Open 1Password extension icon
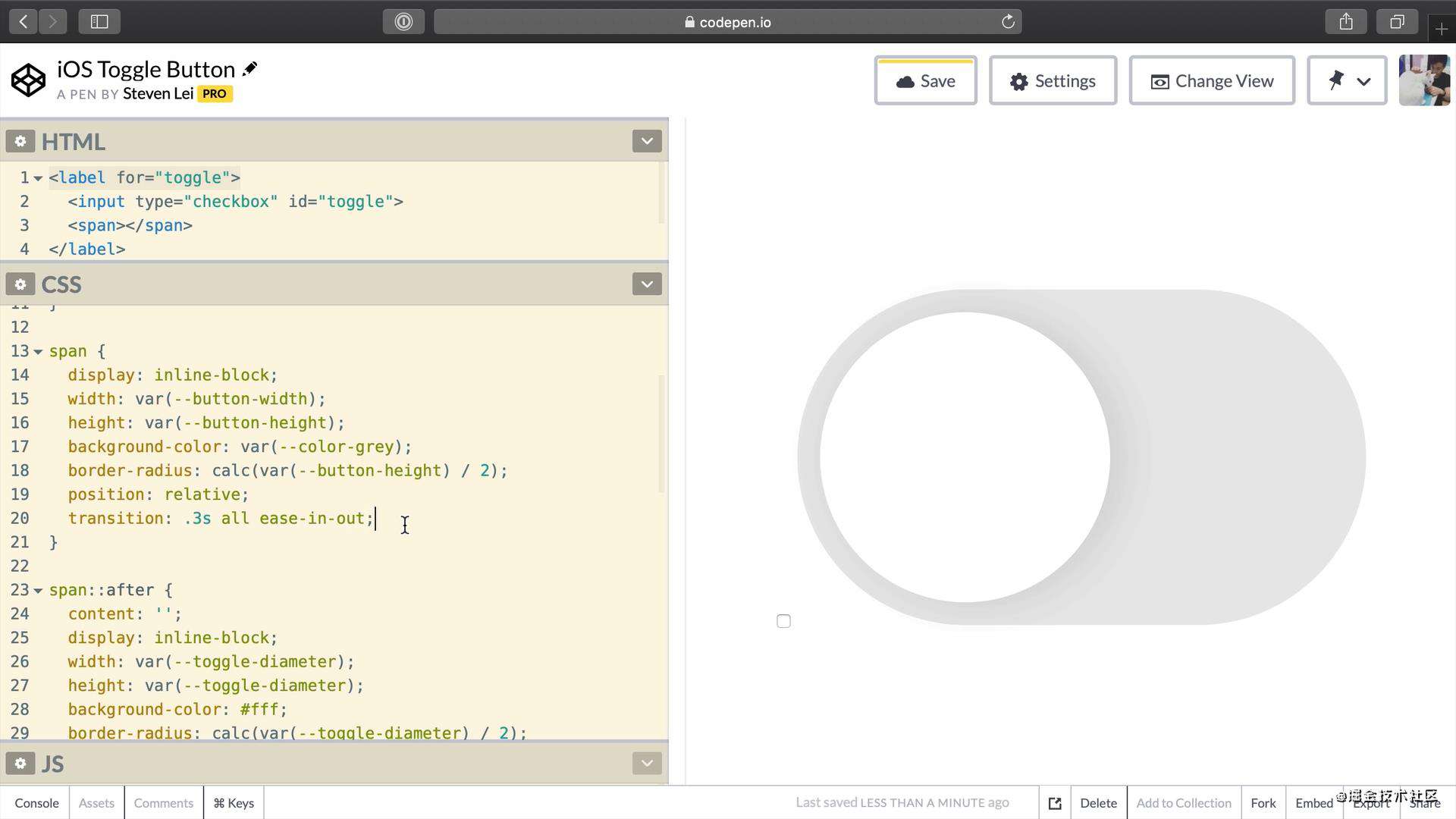The width and height of the screenshot is (1456, 819). pyautogui.click(x=403, y=22)
